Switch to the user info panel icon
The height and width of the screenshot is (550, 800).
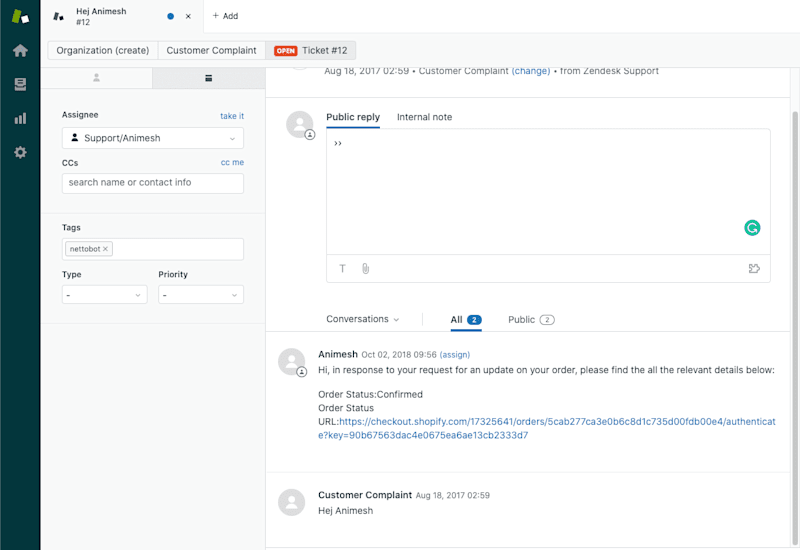(x=96, y=78)
